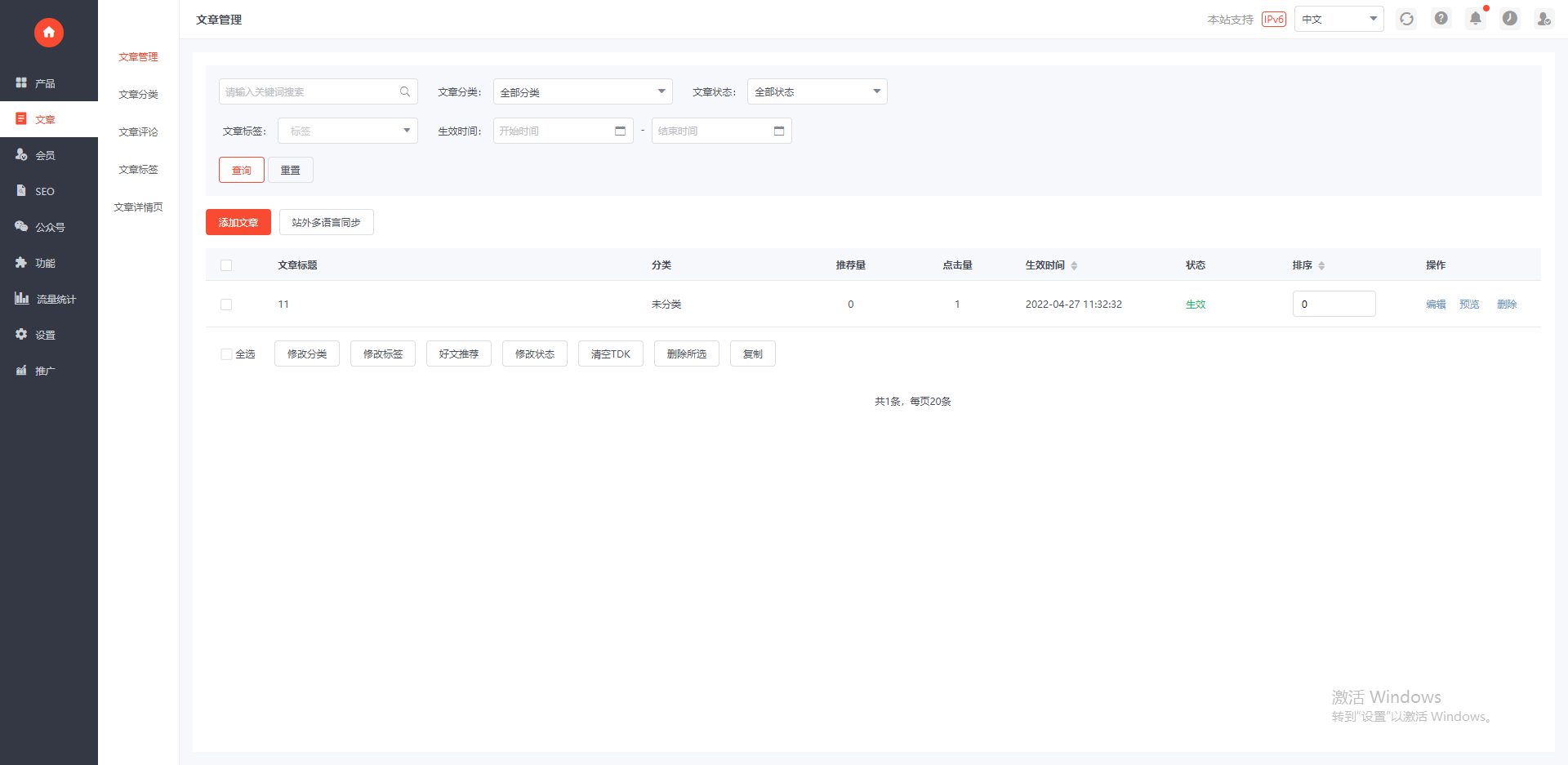Screen dimensions: 1568x765
Task: Click the 好文推荐 button
Action: [459, 354]
